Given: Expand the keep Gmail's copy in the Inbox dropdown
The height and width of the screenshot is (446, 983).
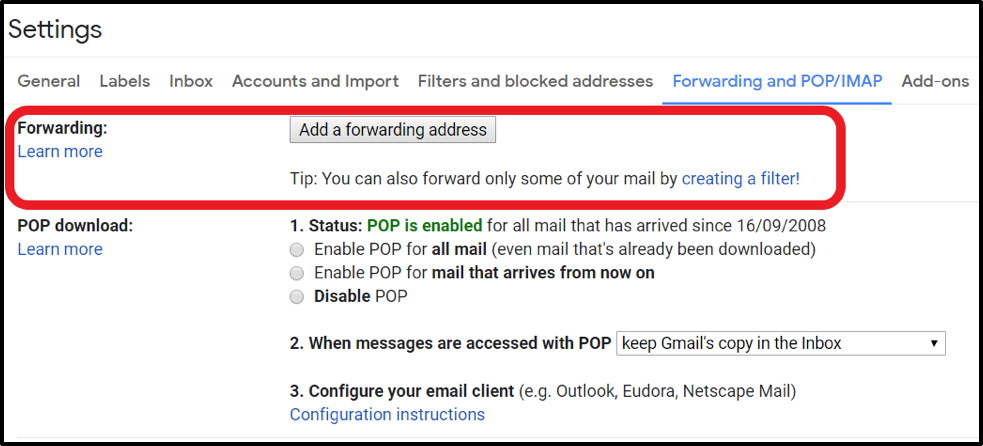Looking at the screenshot, I should click(x=781, y=343).
